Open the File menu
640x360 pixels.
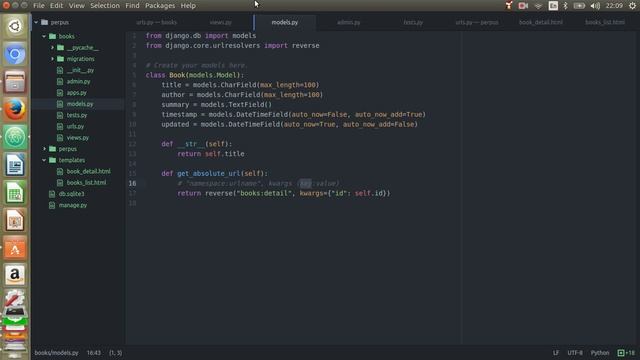(x=39, y=6)
